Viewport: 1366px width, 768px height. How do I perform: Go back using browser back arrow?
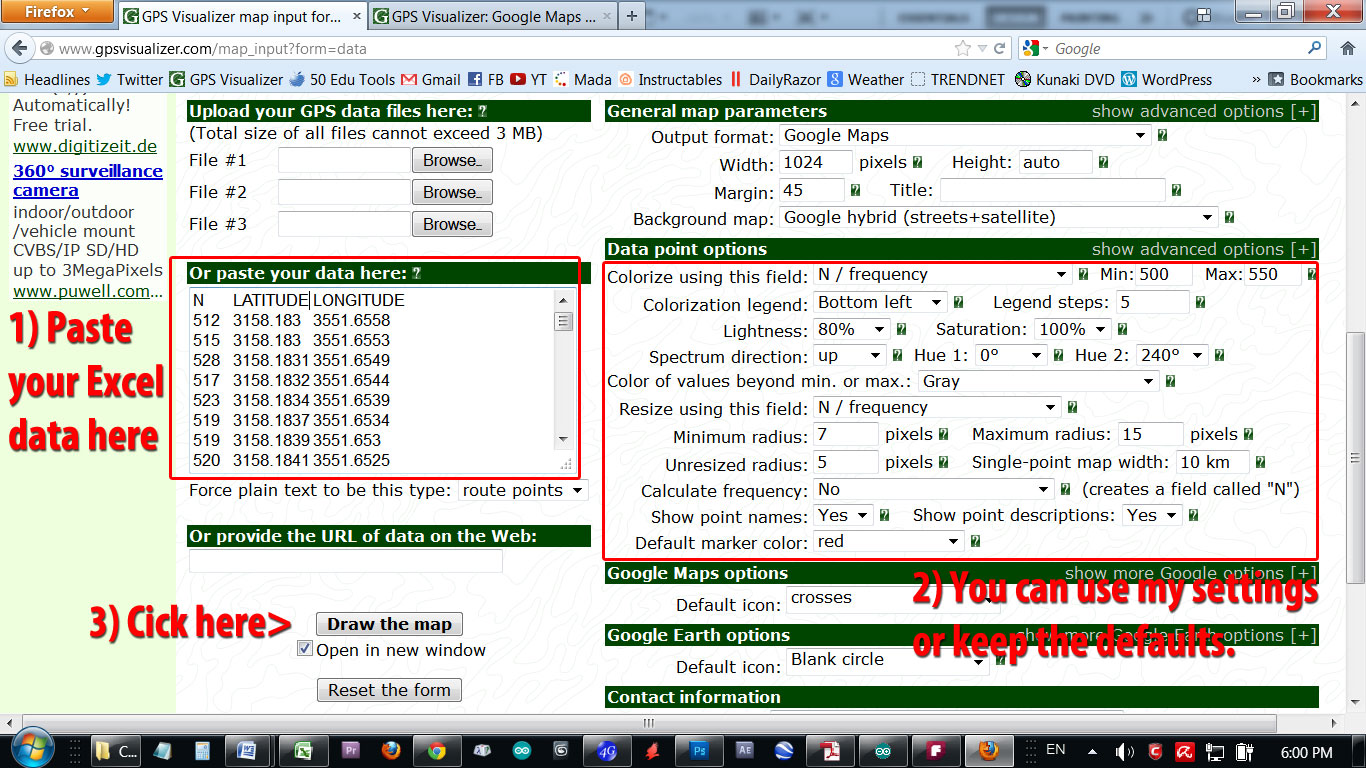pos(20,48)
